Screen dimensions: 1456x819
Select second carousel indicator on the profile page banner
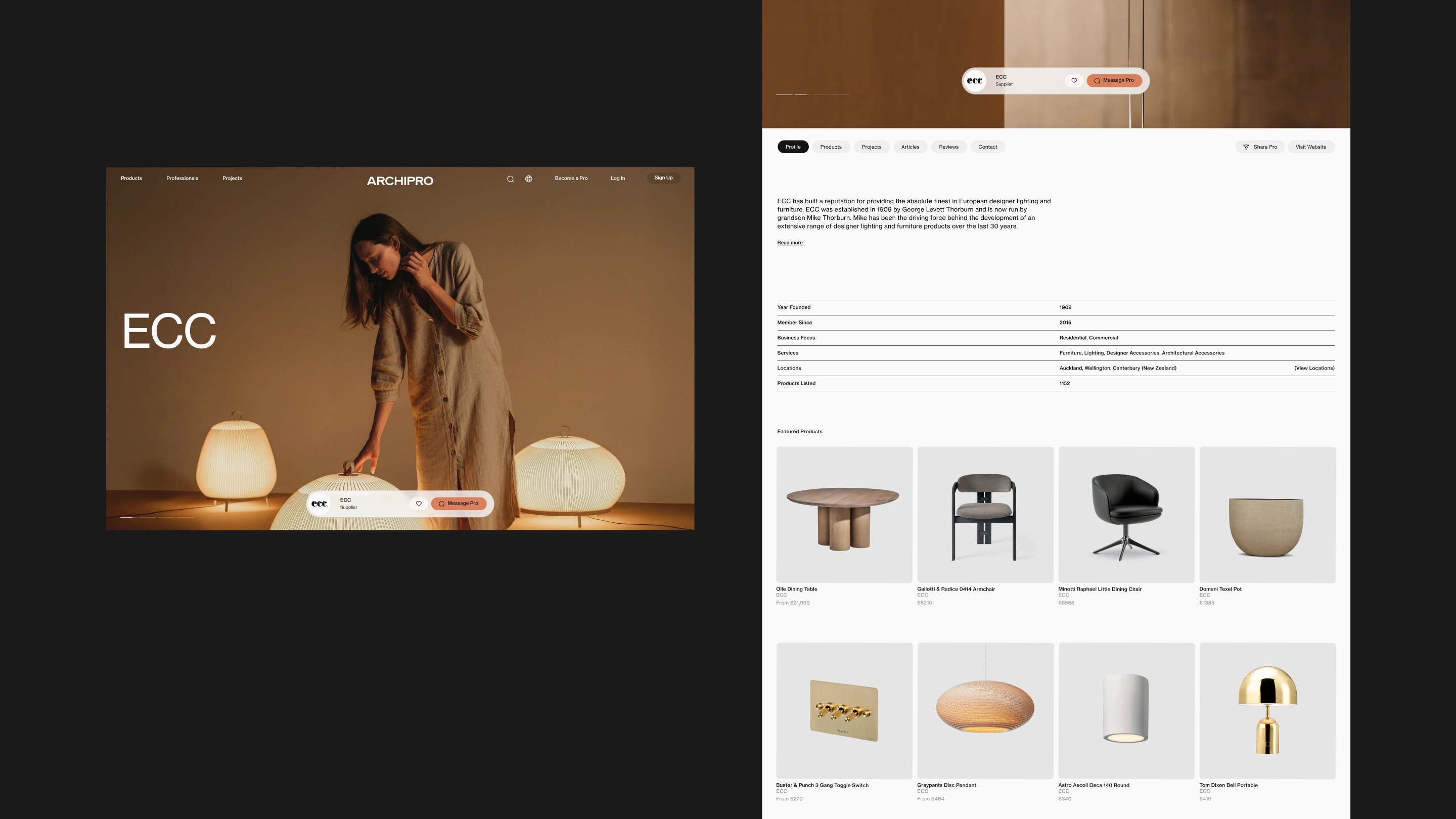(803, 95)
